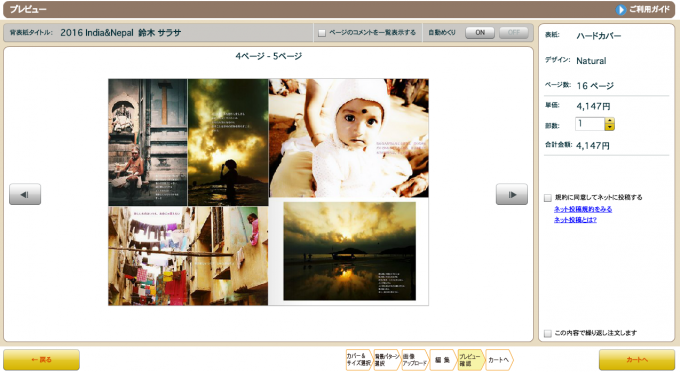Jump to 背景パターン選択 step
The width and height of the screenshot is (680, 372).
[x=387, y=359]
